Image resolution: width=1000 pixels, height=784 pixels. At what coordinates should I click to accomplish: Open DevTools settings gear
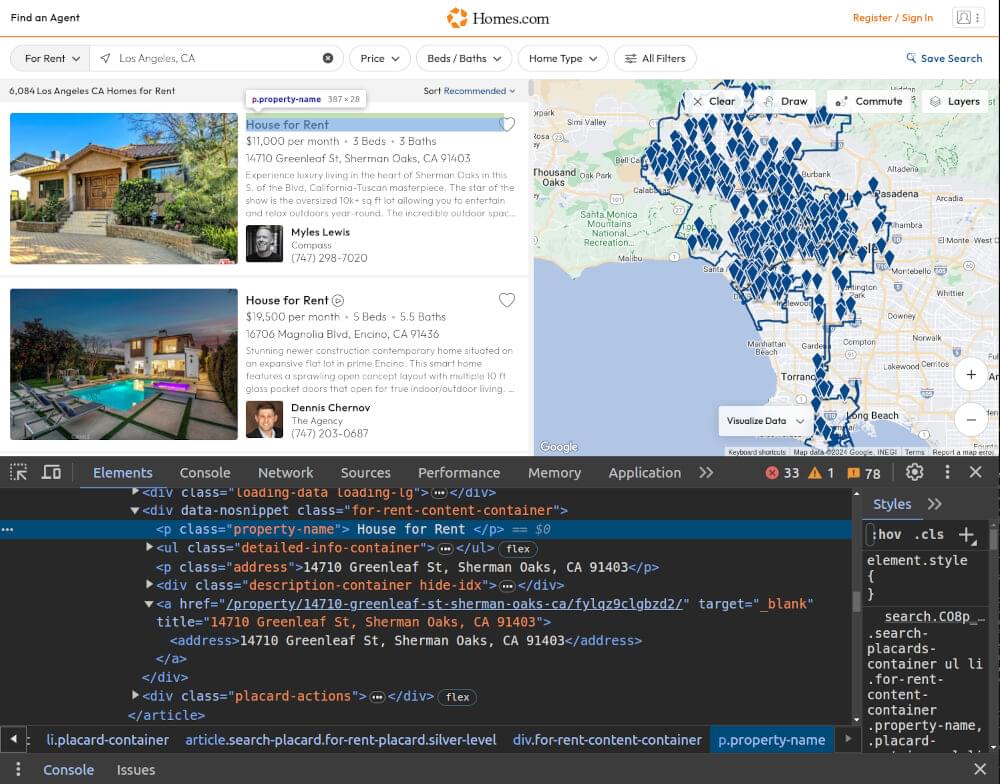pyautogui.click(x=914, y=473)
